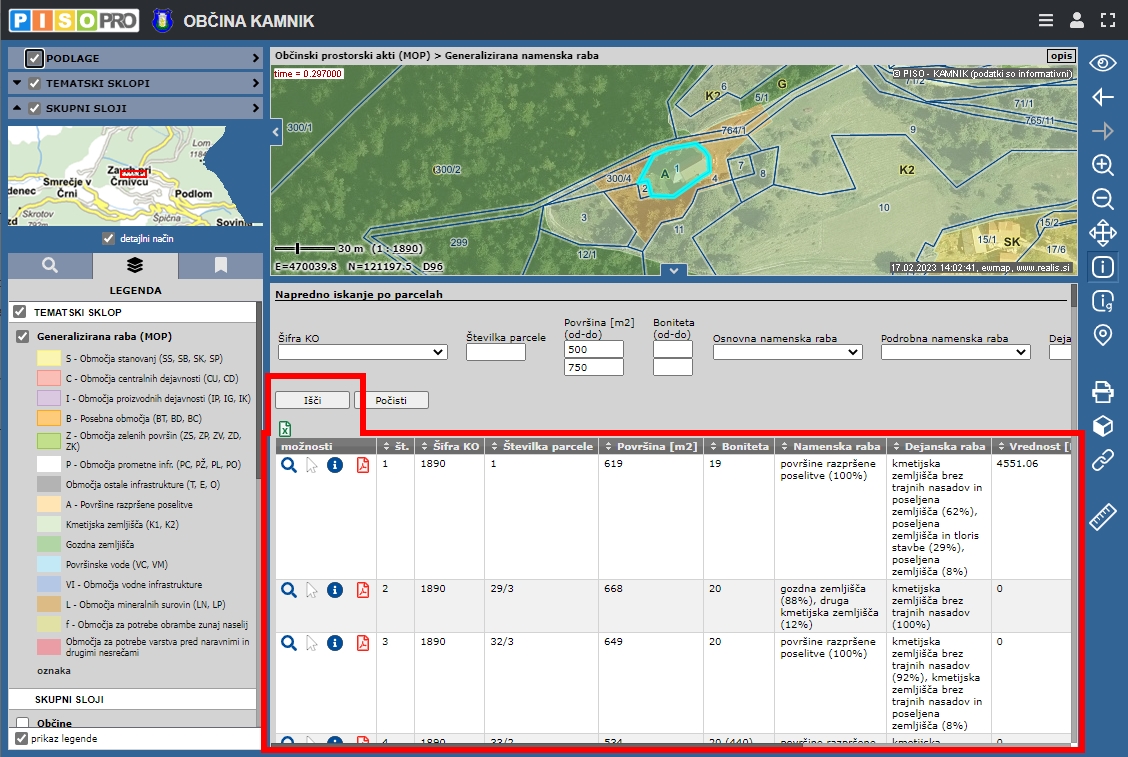
Task: Click the Išči search button
Action: [312, 400]
